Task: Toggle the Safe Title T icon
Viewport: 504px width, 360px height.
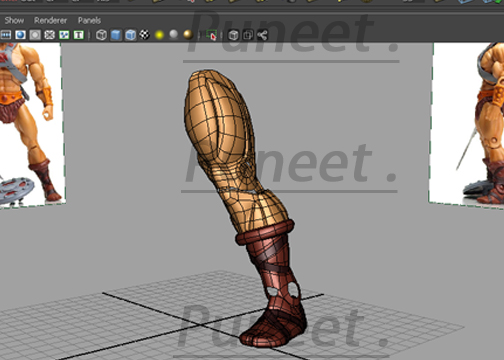Action: click(79, 35)
